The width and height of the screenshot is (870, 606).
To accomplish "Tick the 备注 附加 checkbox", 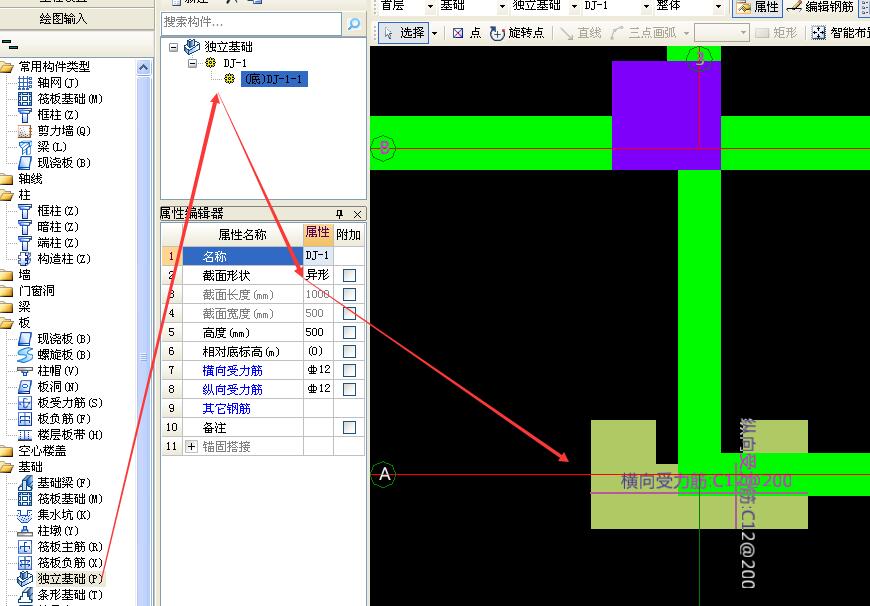I will [x=349, y=427].
